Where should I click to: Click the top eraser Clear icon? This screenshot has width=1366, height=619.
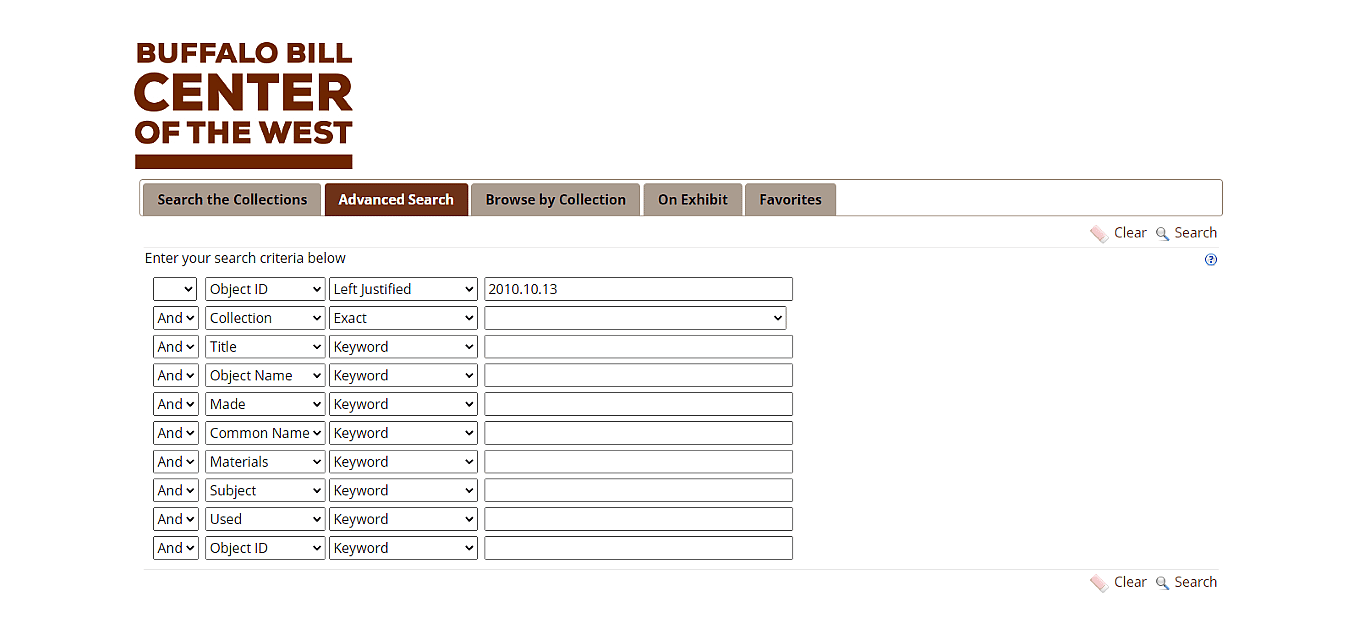[1099, 234]
